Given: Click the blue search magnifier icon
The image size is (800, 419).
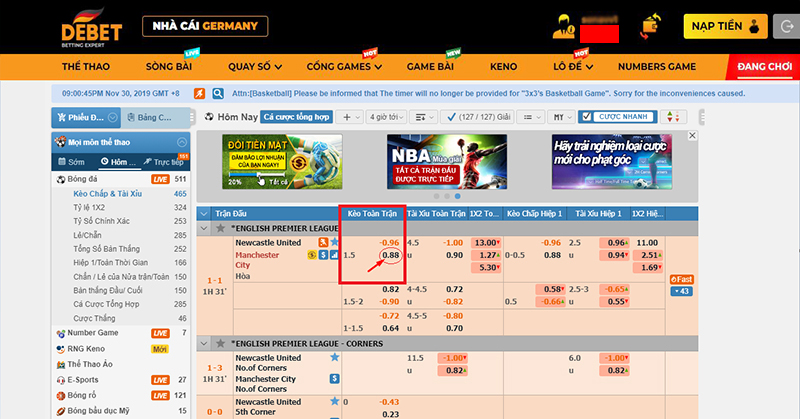Looking at the screenshot, I should 218,93.
